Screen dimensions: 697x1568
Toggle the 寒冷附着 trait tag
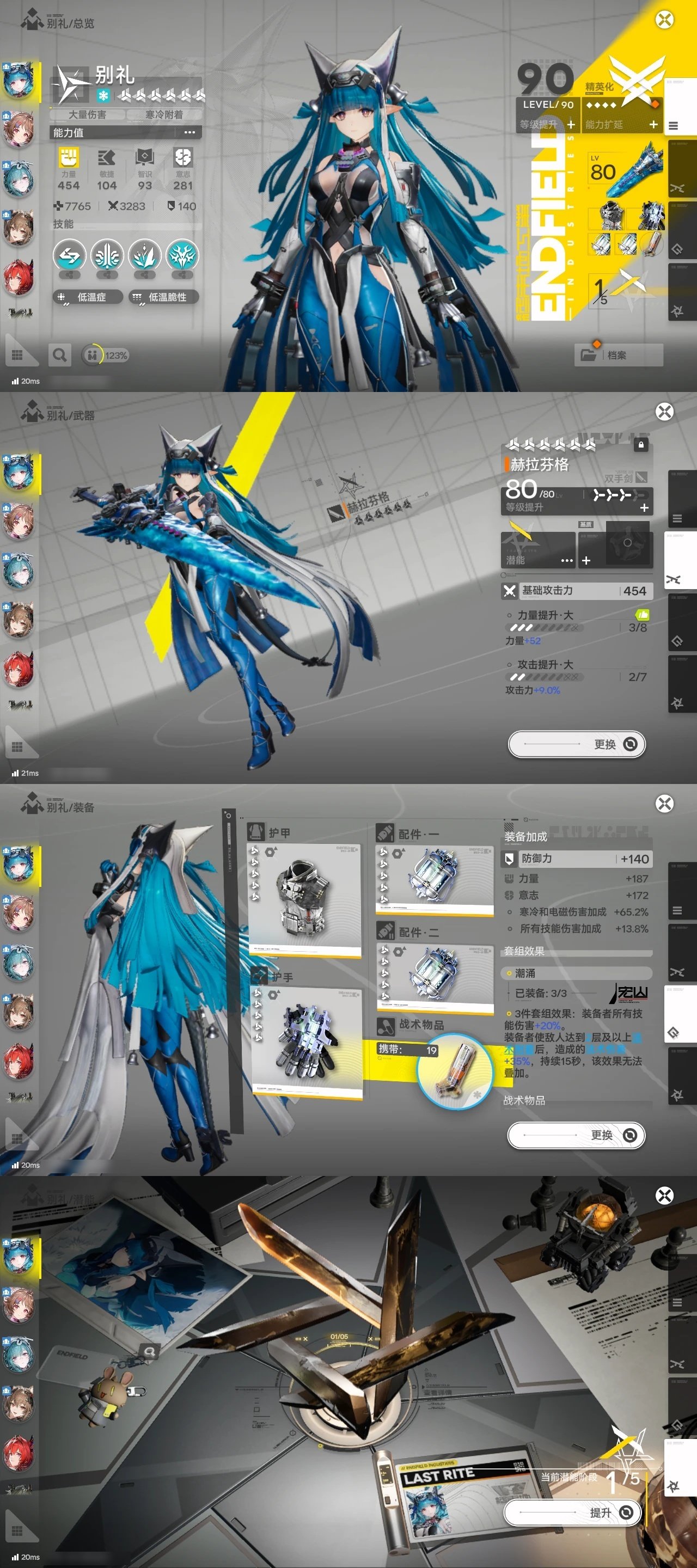coord(164,114)
